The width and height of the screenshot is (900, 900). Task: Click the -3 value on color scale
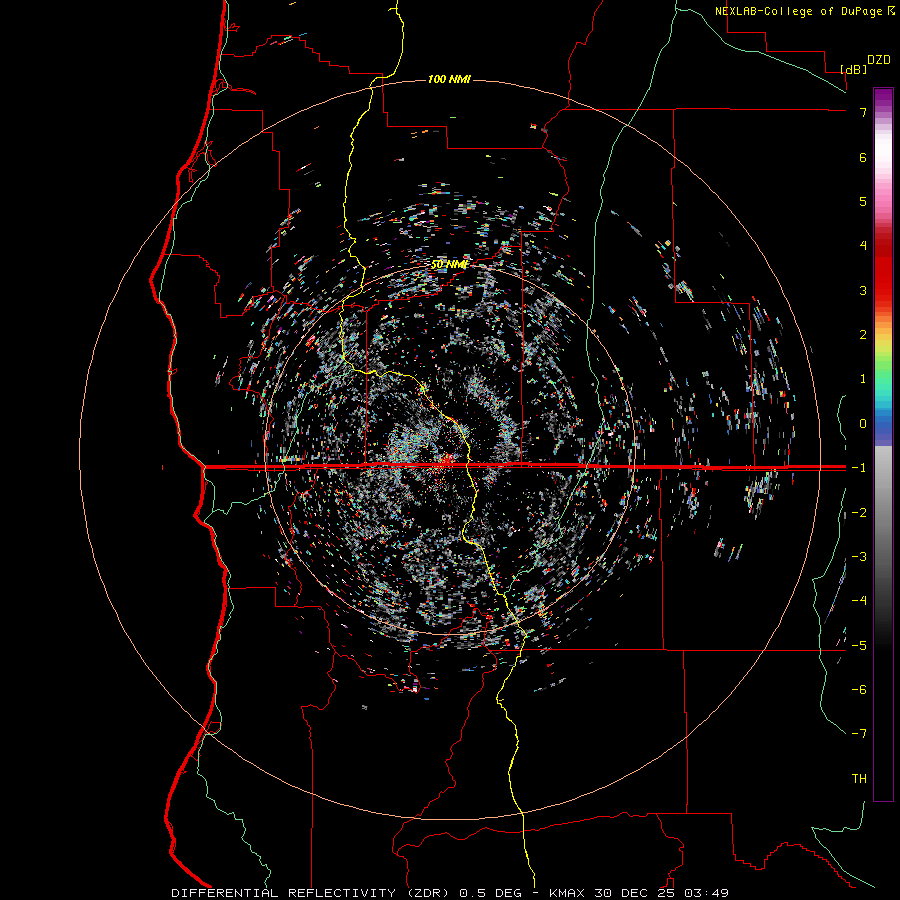click(859, 557)
